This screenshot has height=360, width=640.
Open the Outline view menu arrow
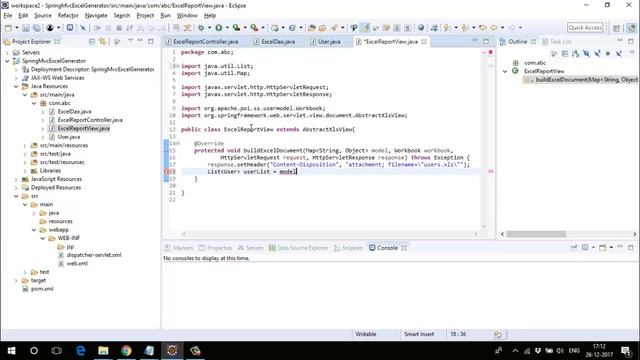click(631, 53)
